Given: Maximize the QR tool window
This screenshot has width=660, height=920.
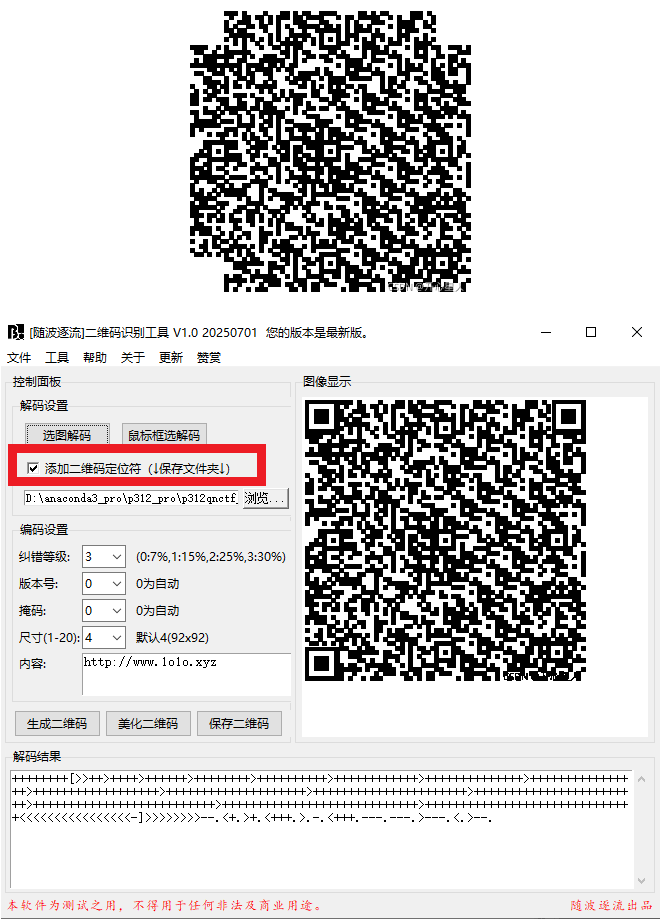Looking at the screenshot, I should coord(591,332).
